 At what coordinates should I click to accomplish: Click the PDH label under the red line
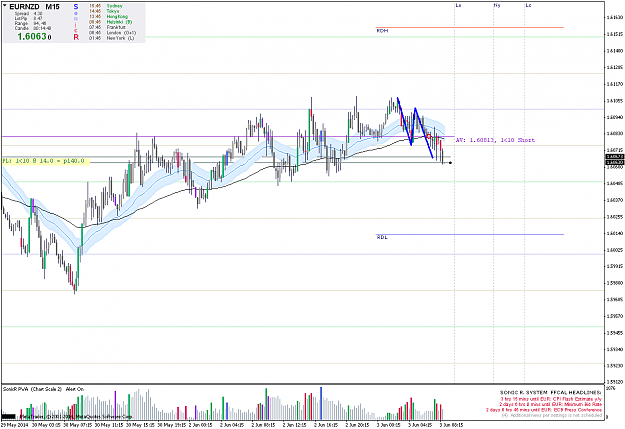[382, 31]
